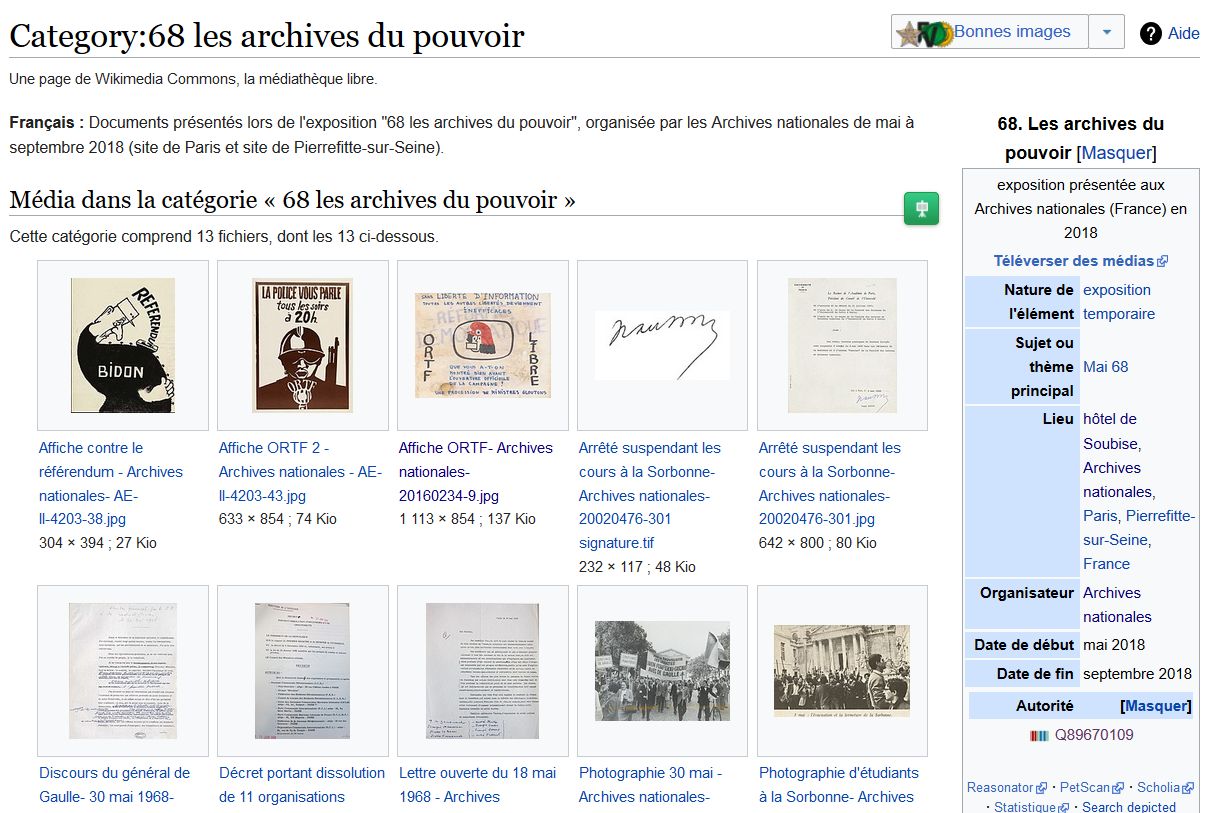Open Wikidata item Q89670109

[1094, 735]
